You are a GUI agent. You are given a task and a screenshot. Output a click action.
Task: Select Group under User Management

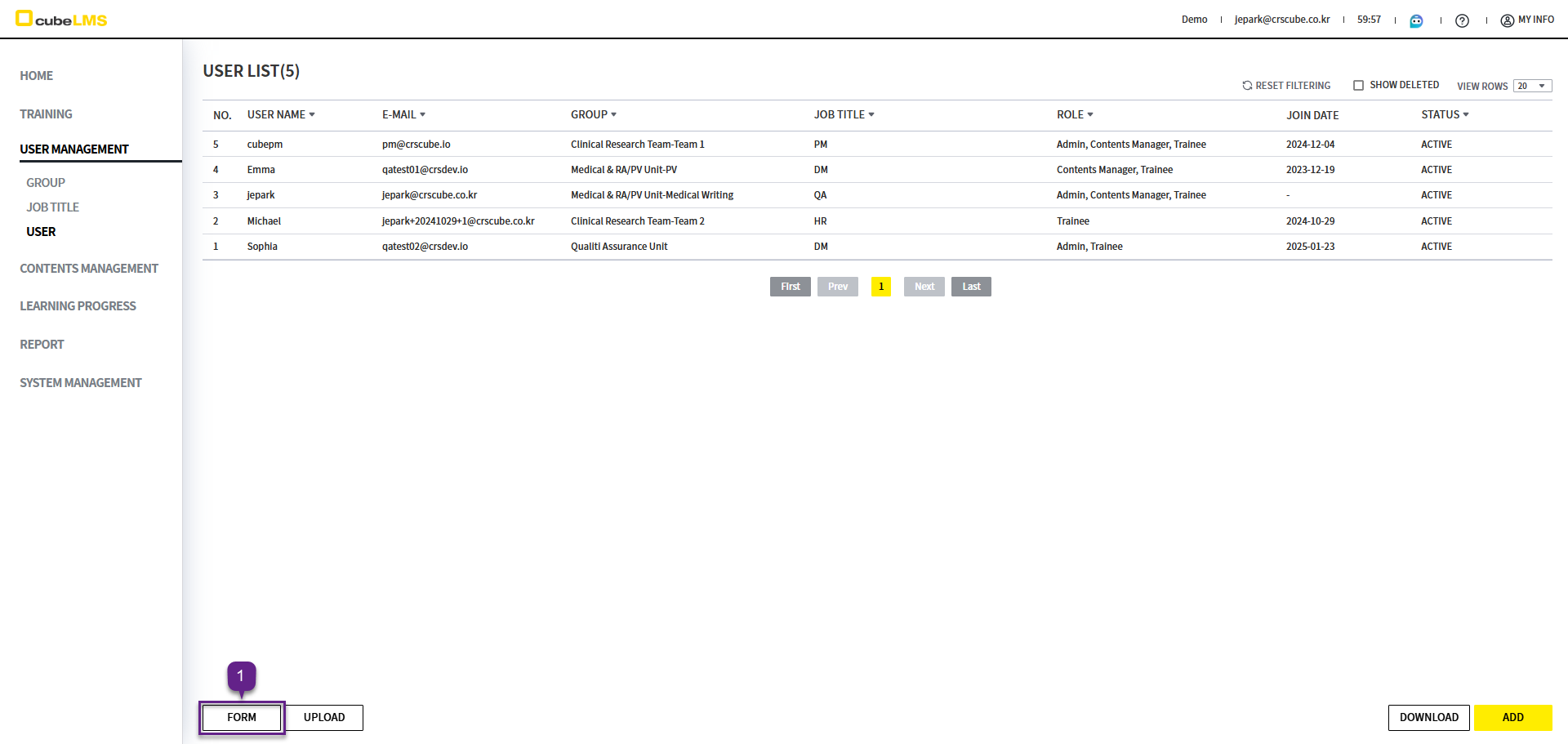pyautogui.click(x=46, y=183)
